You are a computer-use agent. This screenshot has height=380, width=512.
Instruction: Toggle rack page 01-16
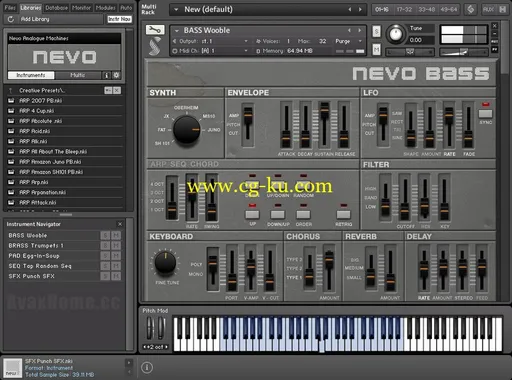pyautogui.click(x=382, y=9)
